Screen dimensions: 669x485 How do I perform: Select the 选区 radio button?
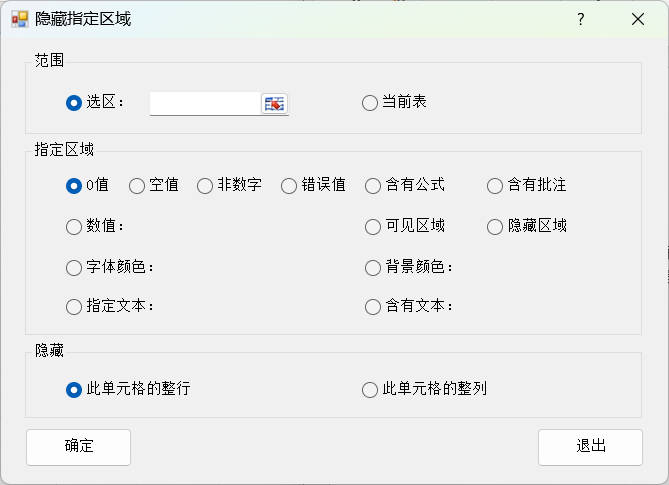[74, 102]
